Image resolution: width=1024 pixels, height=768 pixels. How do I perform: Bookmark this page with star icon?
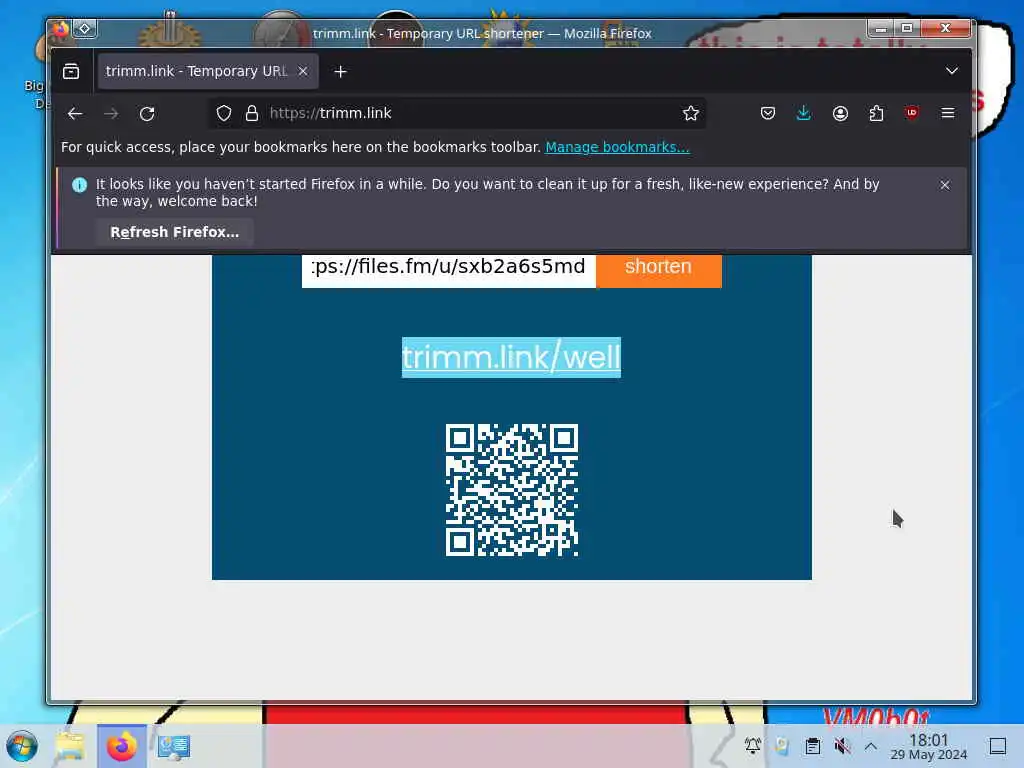tap(690, 113)
